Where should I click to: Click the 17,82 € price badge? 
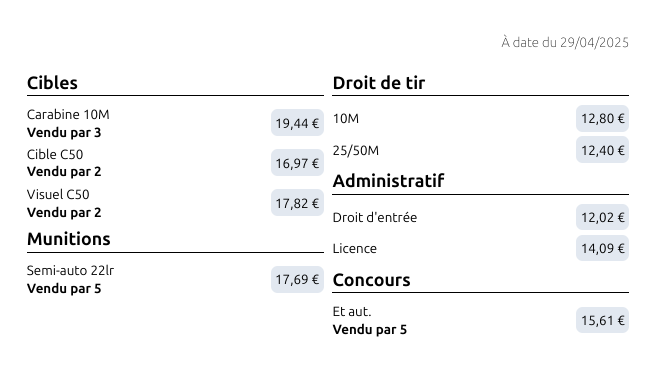pyautogui.click(x=297, y=203)
